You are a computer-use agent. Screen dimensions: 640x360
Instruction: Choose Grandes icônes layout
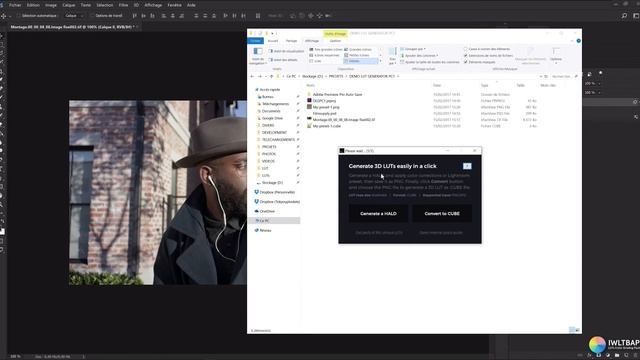click(x=358, y=49)
